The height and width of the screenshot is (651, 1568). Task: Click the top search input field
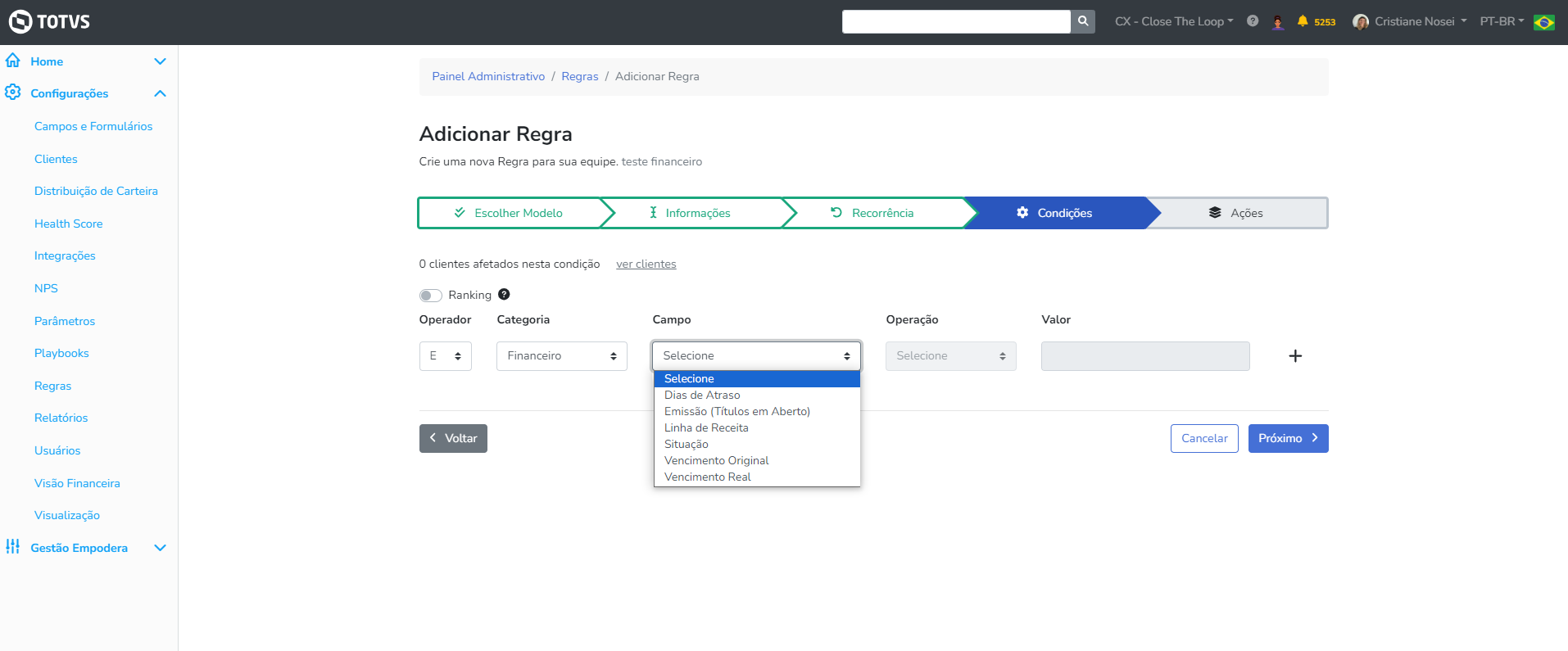955,21
